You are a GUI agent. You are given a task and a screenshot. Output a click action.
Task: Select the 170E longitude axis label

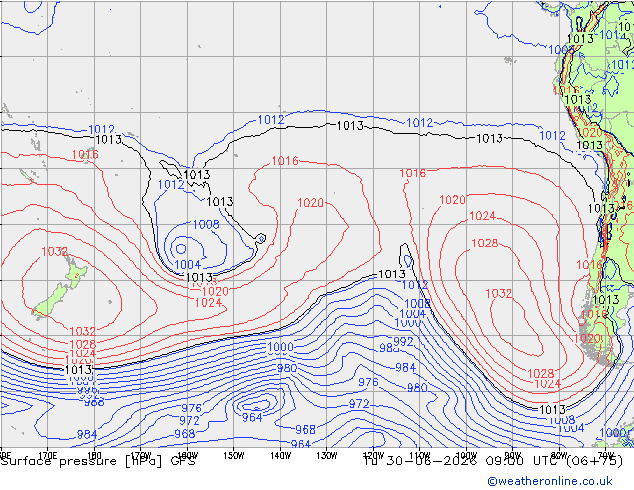(48, 456)
